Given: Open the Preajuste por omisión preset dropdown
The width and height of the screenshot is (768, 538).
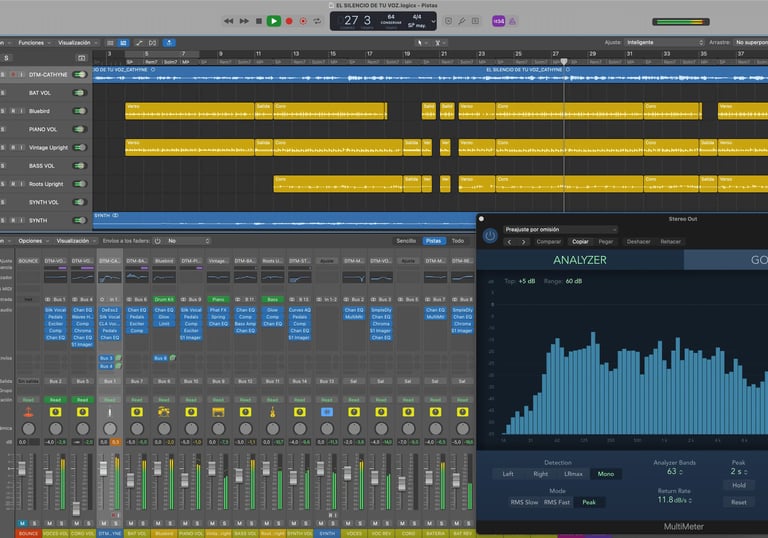Looking at the screenshot, I should [559, 229].
